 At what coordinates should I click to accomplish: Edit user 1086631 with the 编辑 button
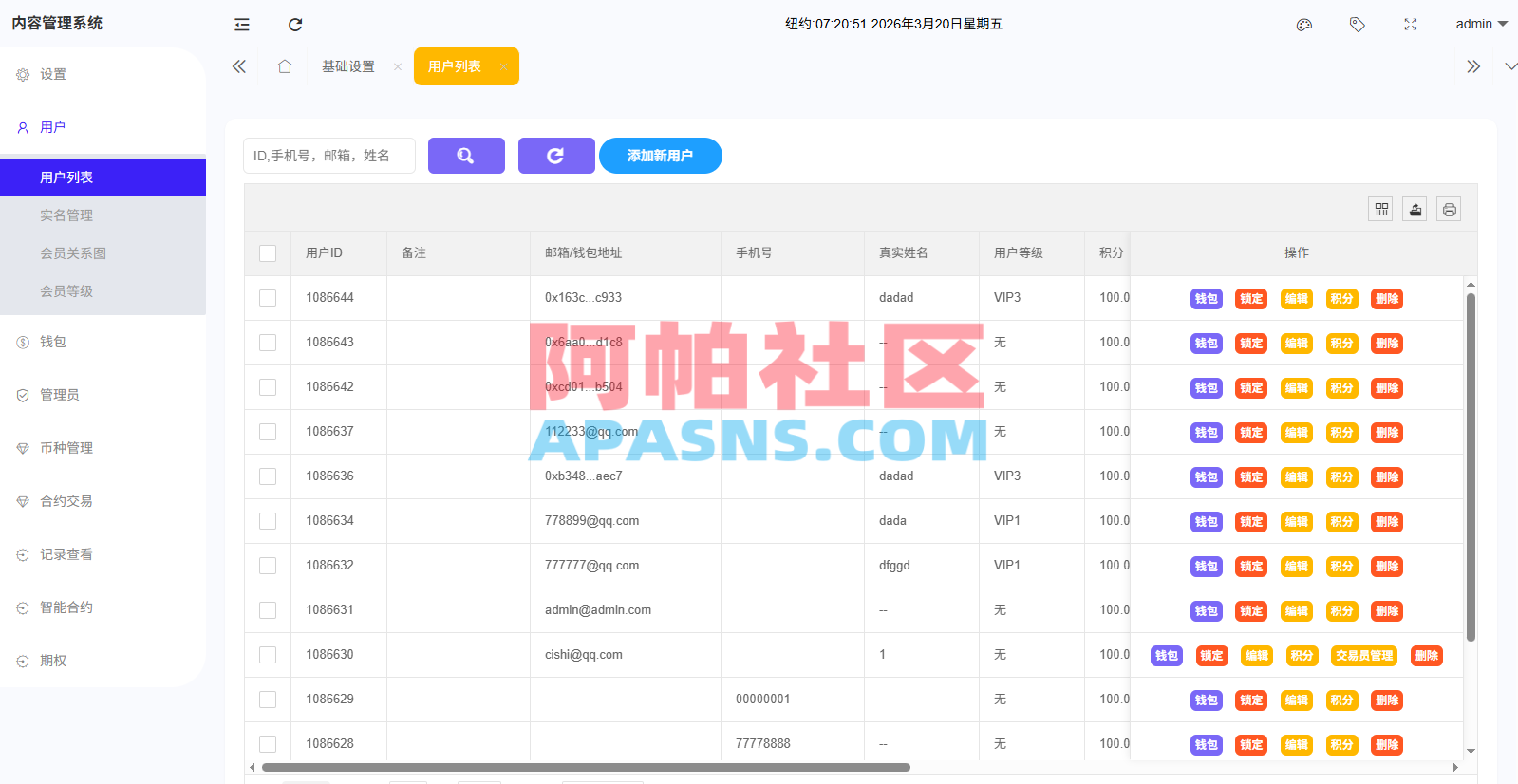(1297, 611)
